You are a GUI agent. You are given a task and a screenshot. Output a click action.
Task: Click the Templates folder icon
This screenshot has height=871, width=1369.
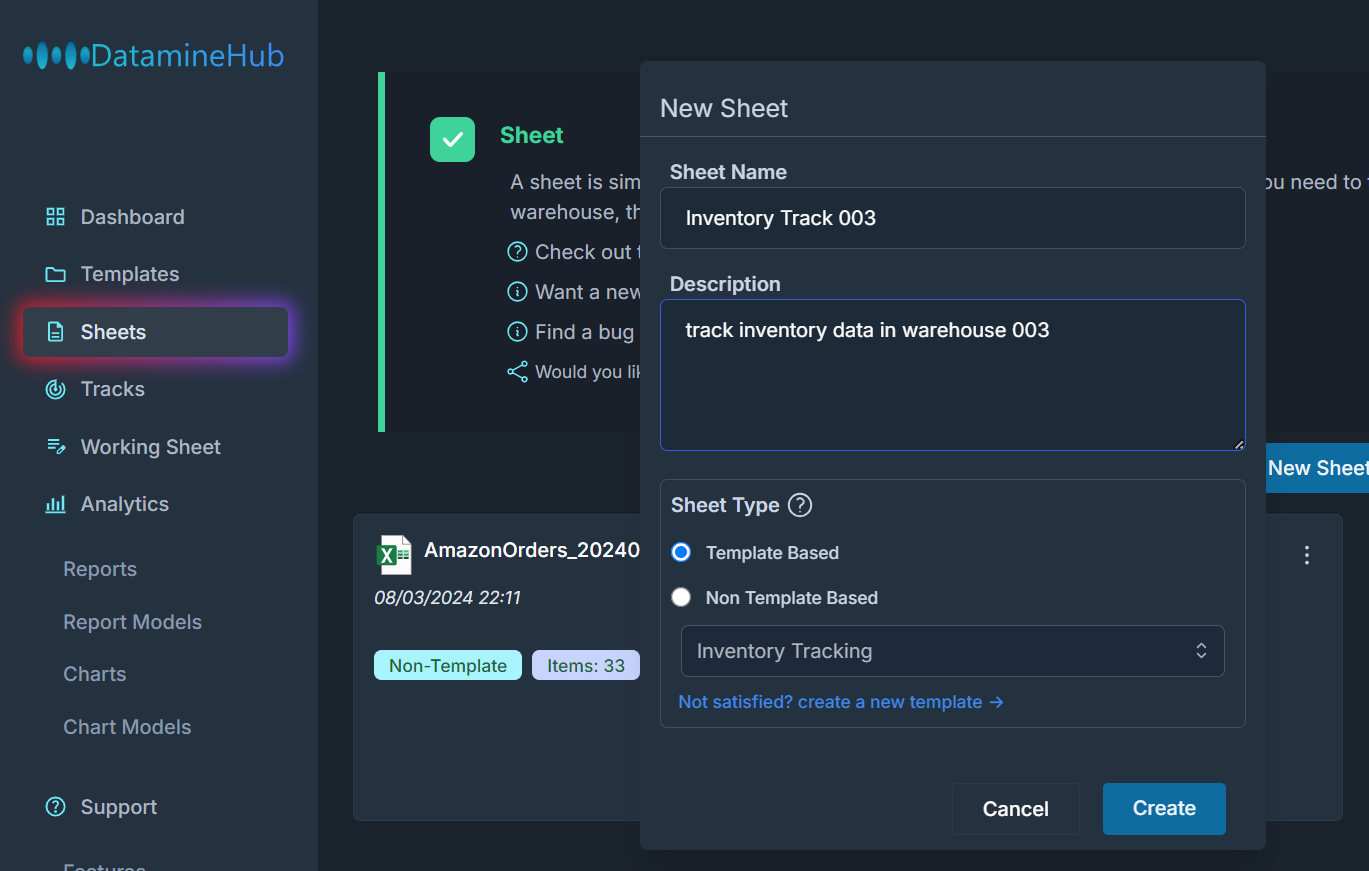[56, 274]
